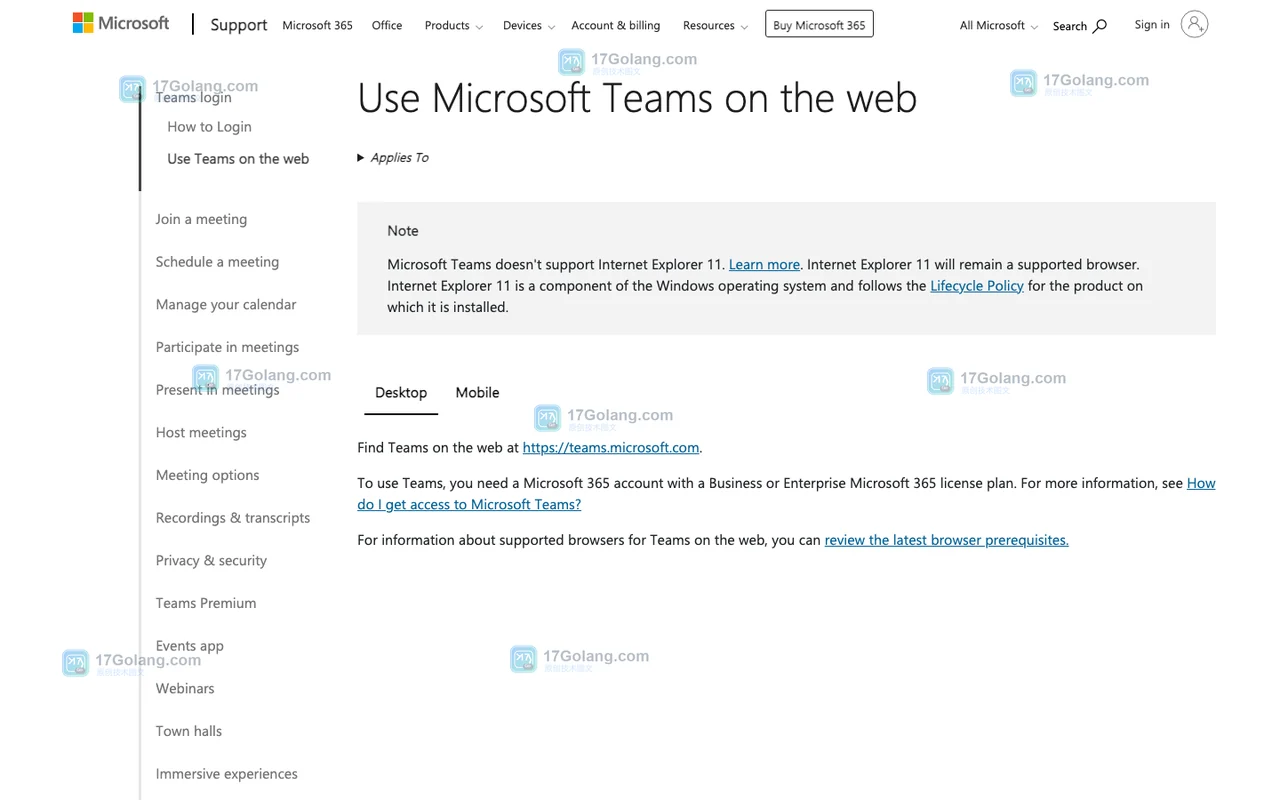Select Use Teams on the web sidebar item

(238, 159)
